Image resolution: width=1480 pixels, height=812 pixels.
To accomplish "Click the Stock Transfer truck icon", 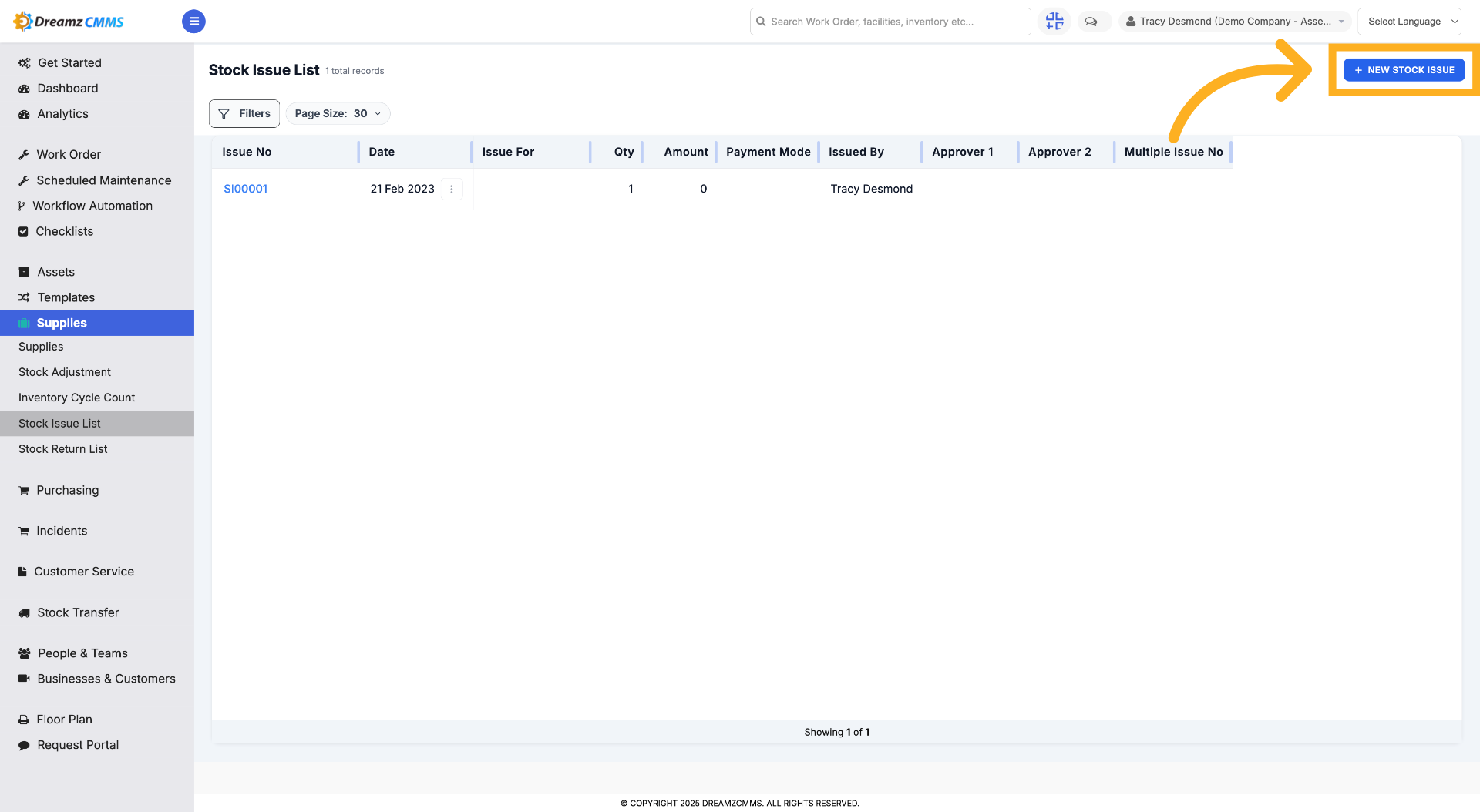I will click(x=24, y=612).
